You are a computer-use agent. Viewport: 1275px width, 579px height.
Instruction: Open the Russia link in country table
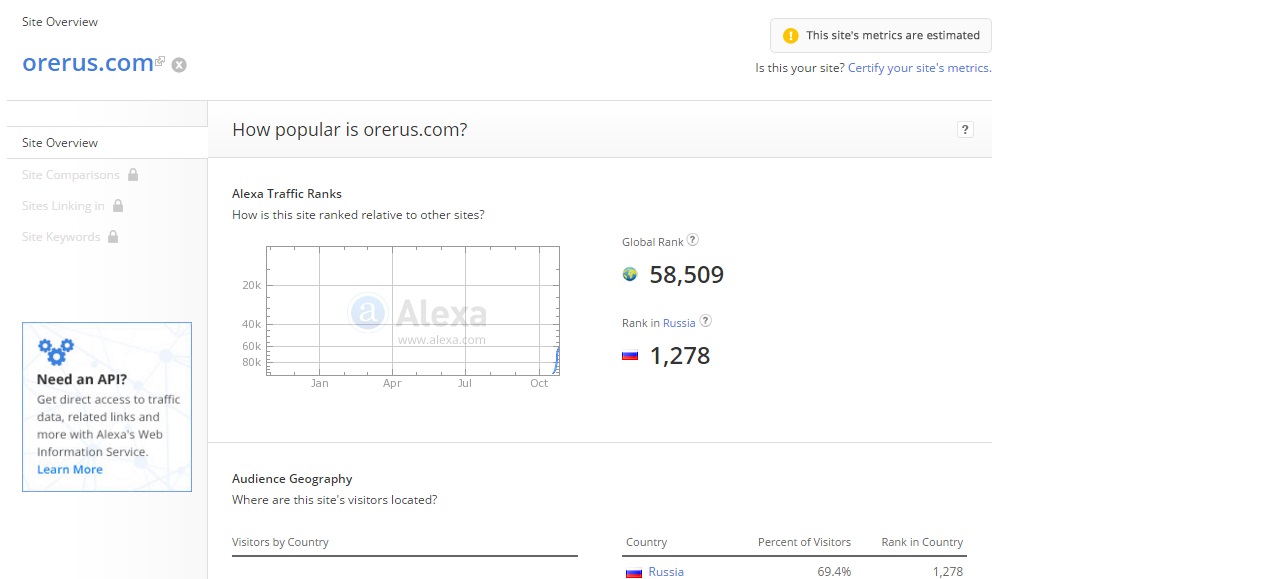[666, 572]
